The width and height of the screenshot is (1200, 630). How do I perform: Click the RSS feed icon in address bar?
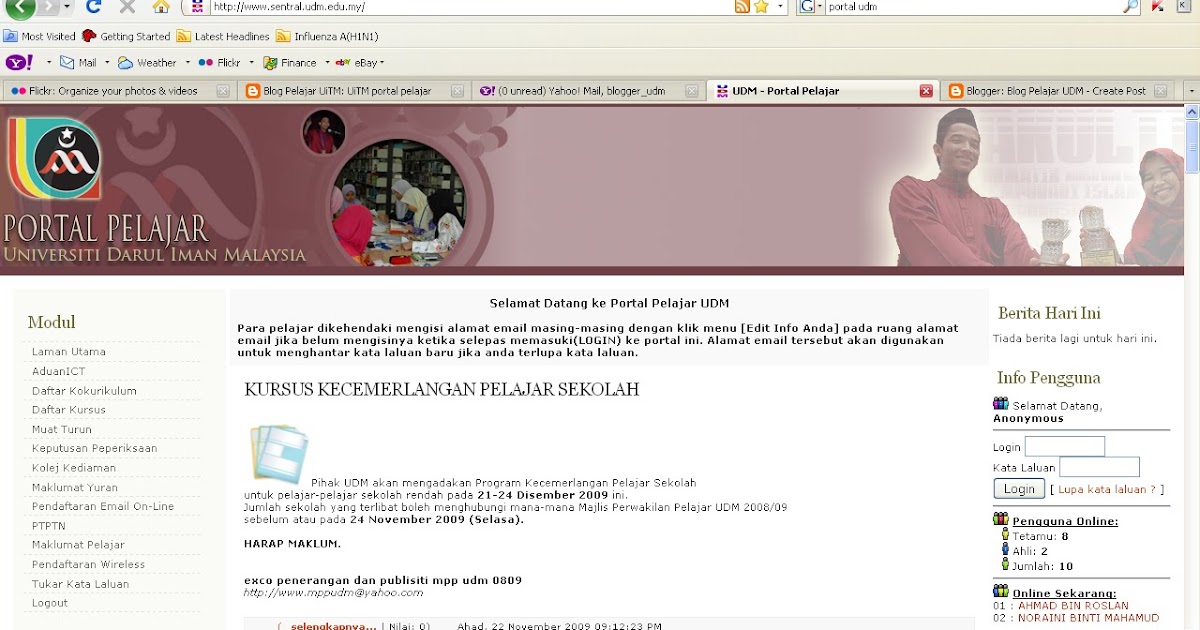click(742, 6)
